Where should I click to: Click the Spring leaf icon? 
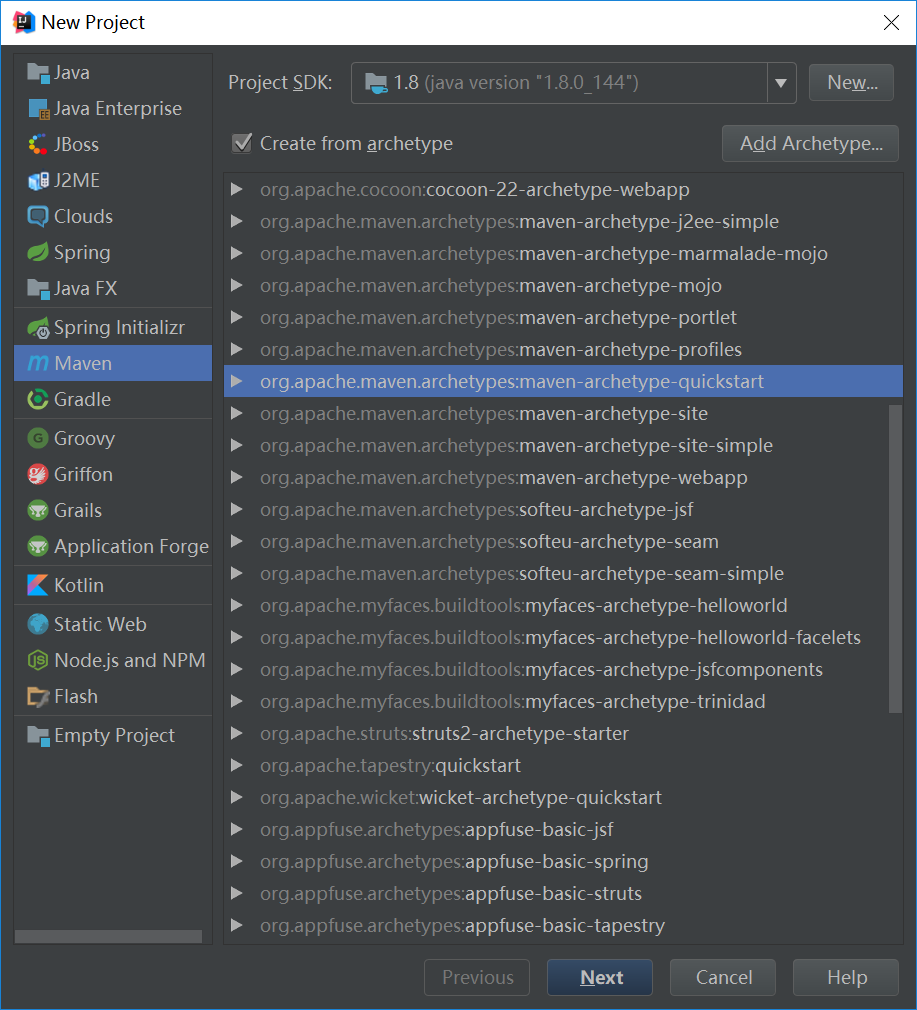(38, 252)
